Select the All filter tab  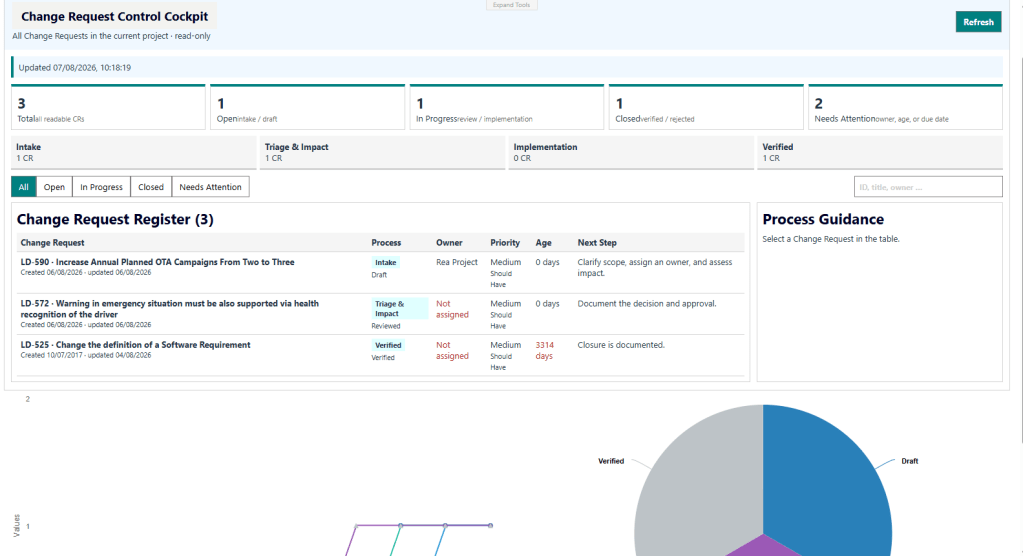click(x=23, y=187)
